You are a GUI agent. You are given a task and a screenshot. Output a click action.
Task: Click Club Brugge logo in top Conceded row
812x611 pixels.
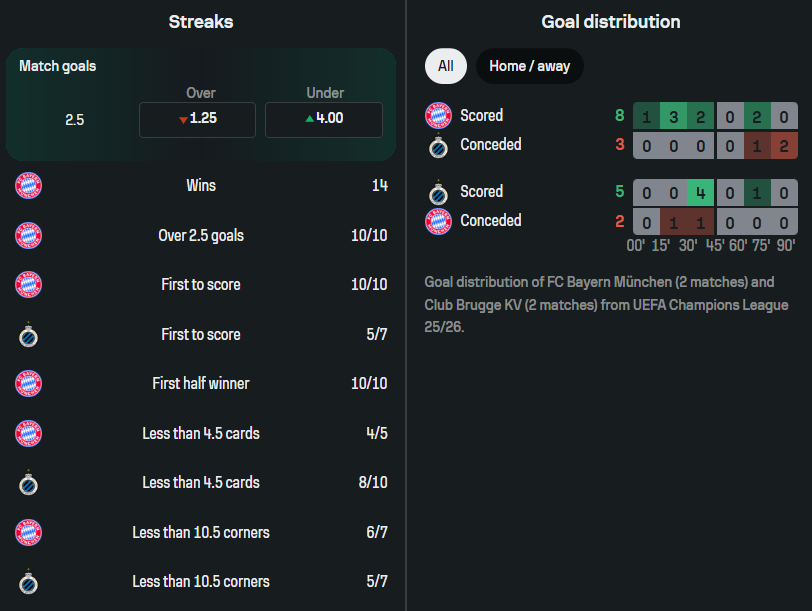[438, 146]
